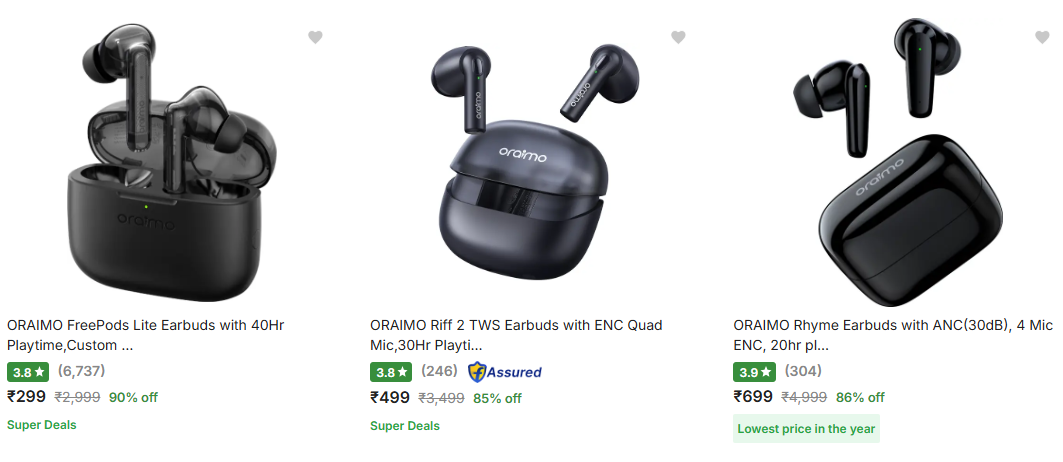The width and height of the screenshot is (1063, 462).
Task: Add ORAIMO Rhyme earbuds to wishlist
Action: click(1041, 38)
